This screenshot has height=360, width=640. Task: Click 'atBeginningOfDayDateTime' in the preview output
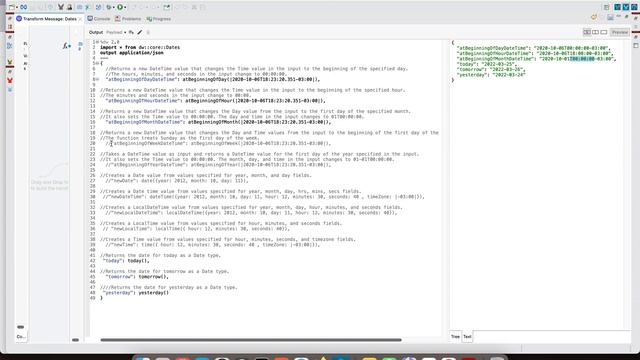pos(492,48)
